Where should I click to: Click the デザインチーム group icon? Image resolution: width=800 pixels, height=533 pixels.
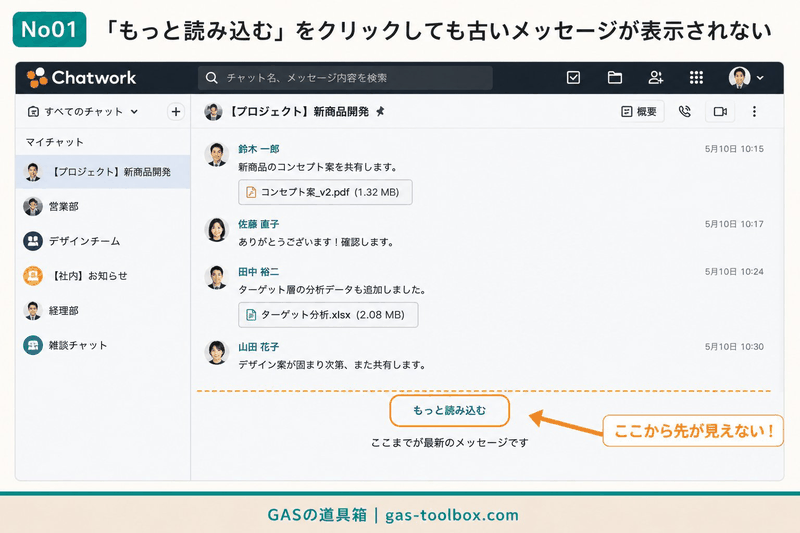33,241
